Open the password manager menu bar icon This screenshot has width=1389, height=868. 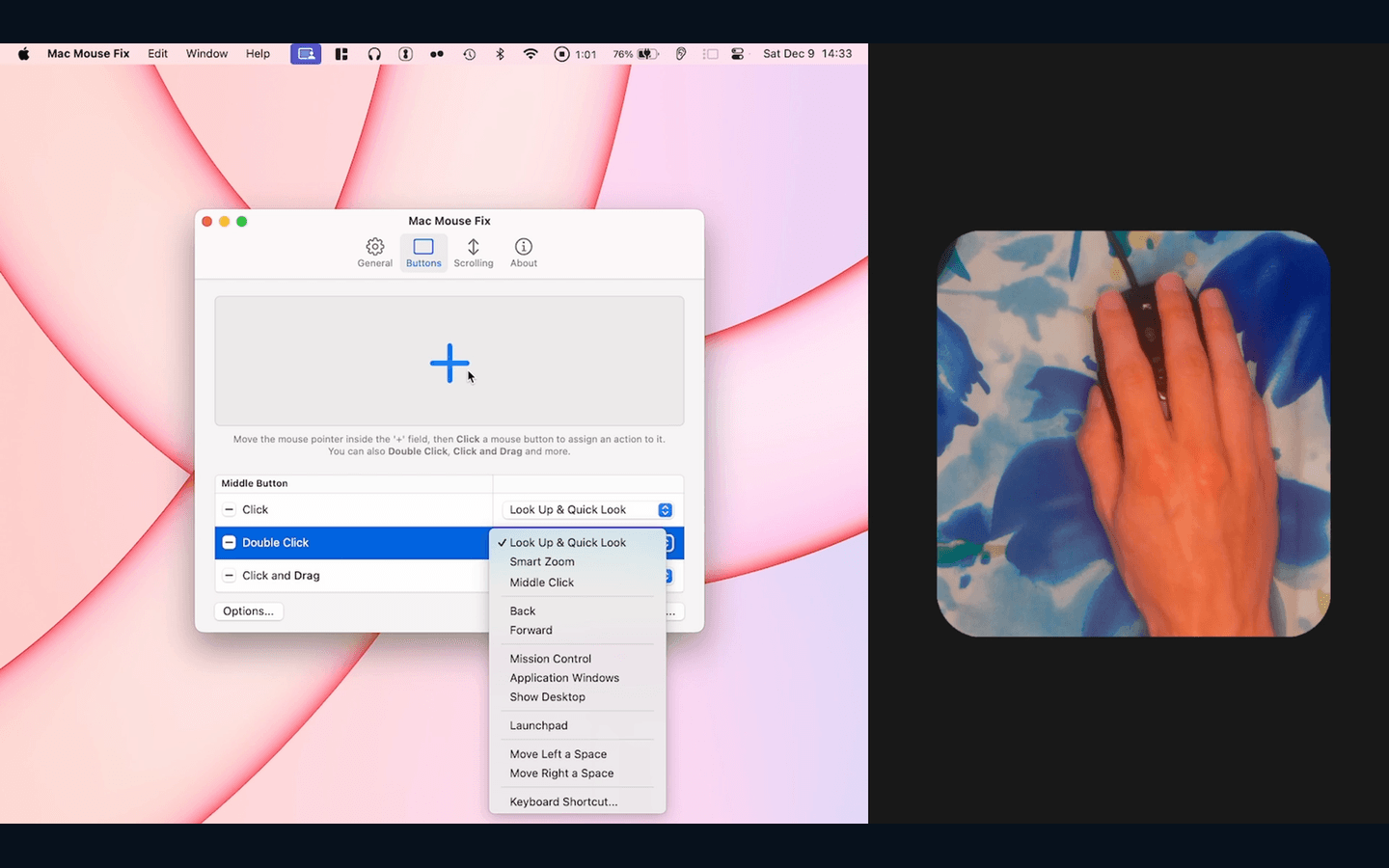click(x=406, y=54)
